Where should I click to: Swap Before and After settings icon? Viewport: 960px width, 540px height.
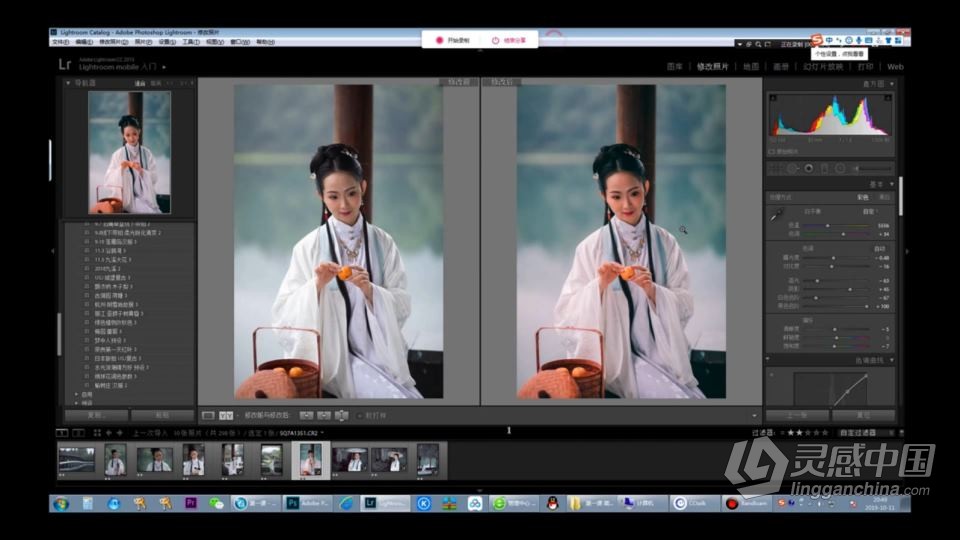tap(342, 416)
